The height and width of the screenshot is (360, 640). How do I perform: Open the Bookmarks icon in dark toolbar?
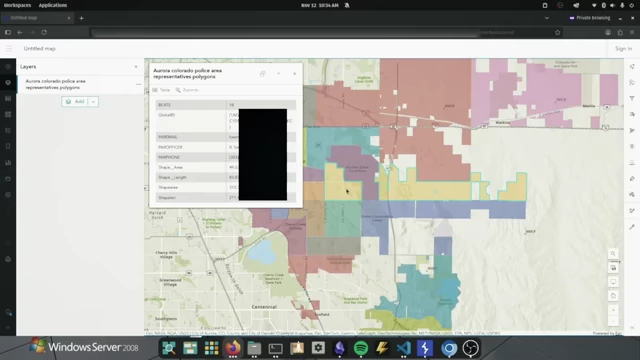(8, 146)
